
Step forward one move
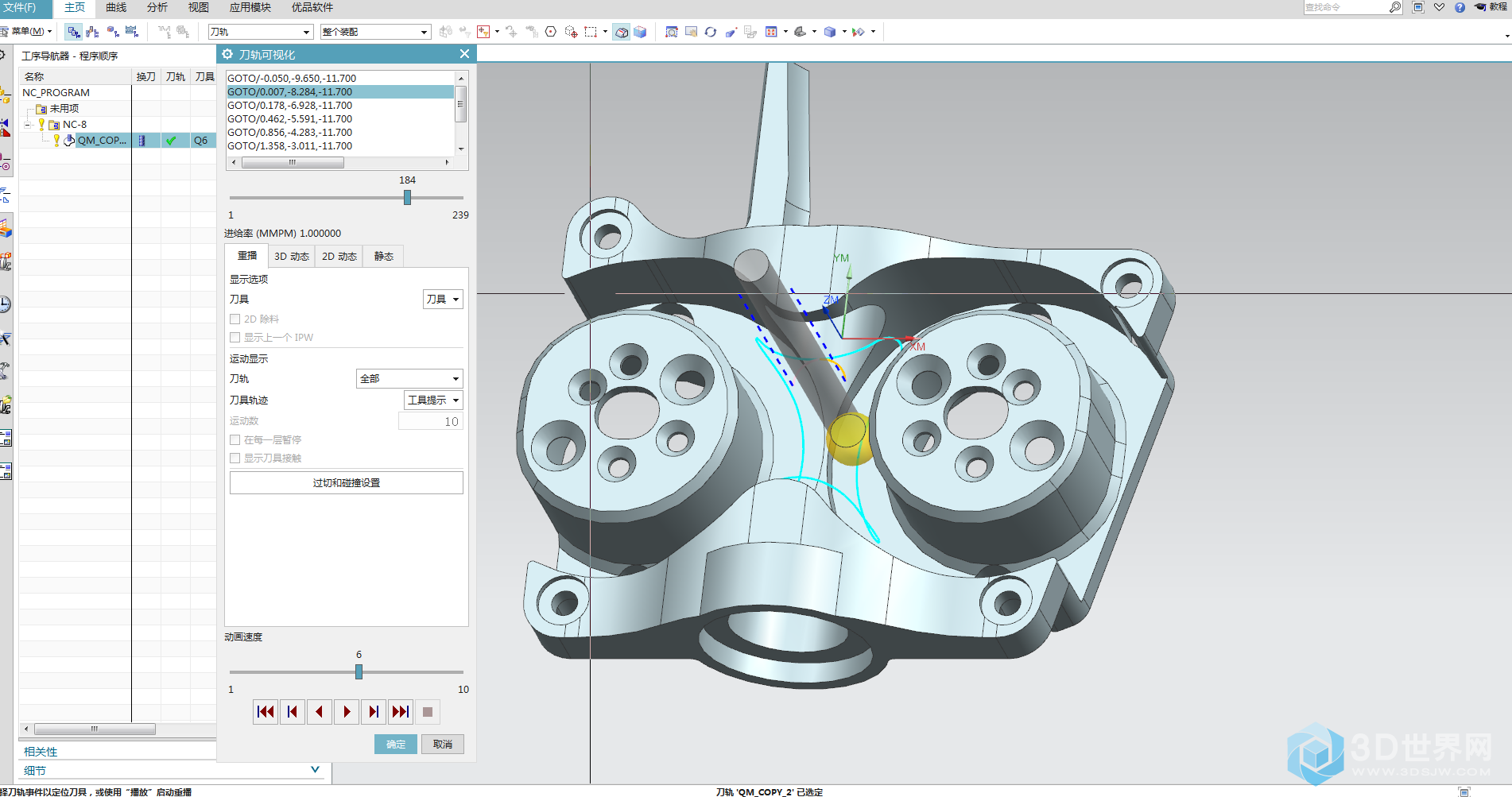(x=374, y=712)
